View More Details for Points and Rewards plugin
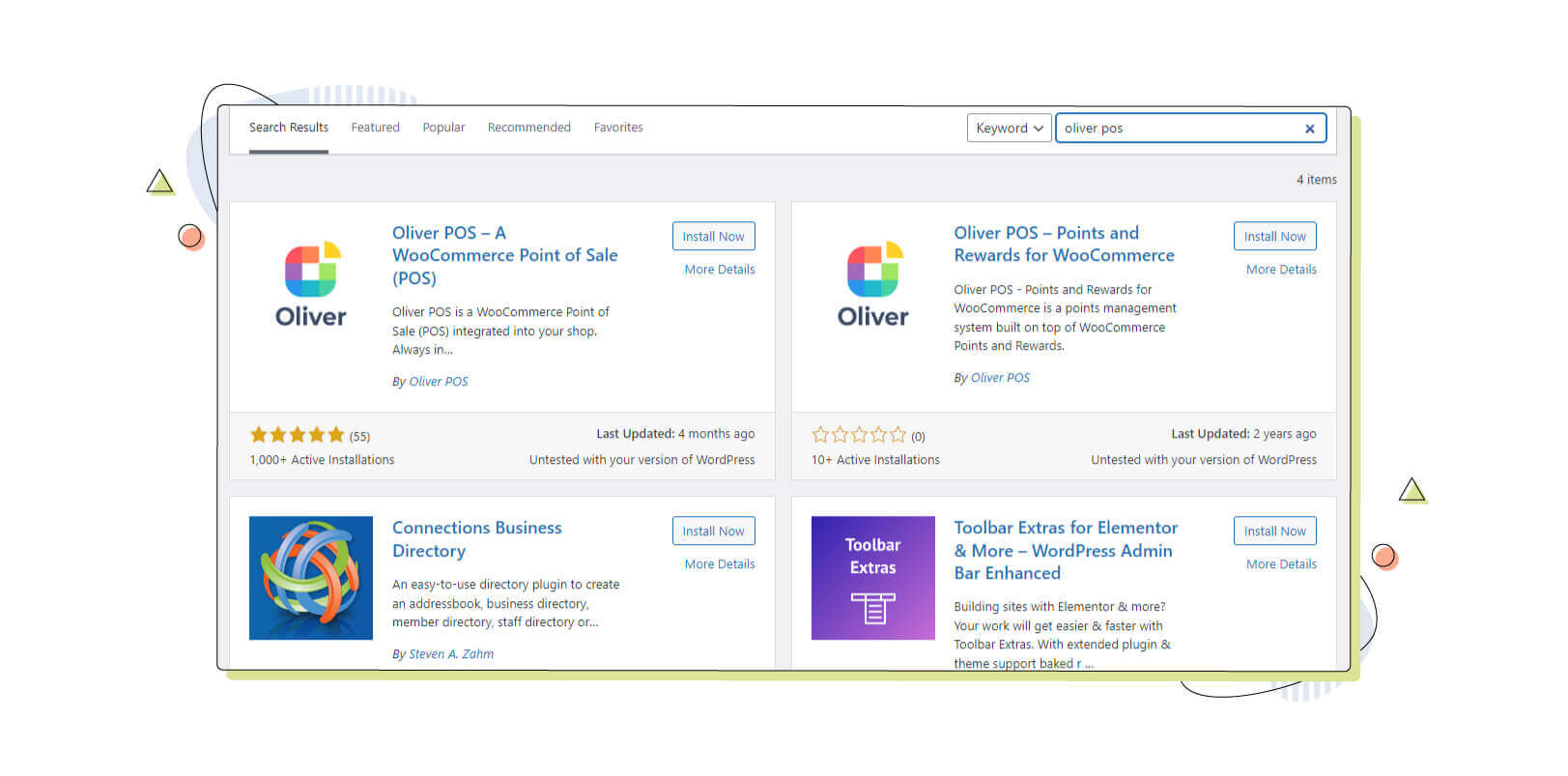Viewport: 1568px width, 776px height. (x=1281, y=270)
